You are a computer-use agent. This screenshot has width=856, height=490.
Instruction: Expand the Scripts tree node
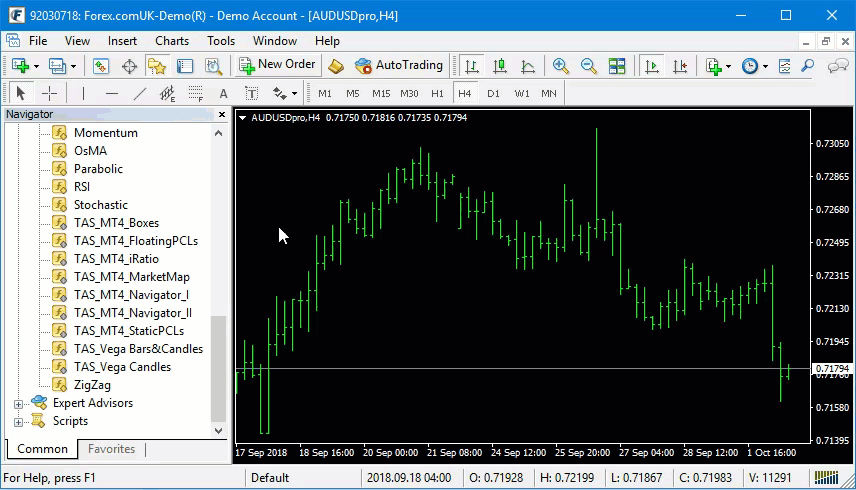tap(19, 422)
